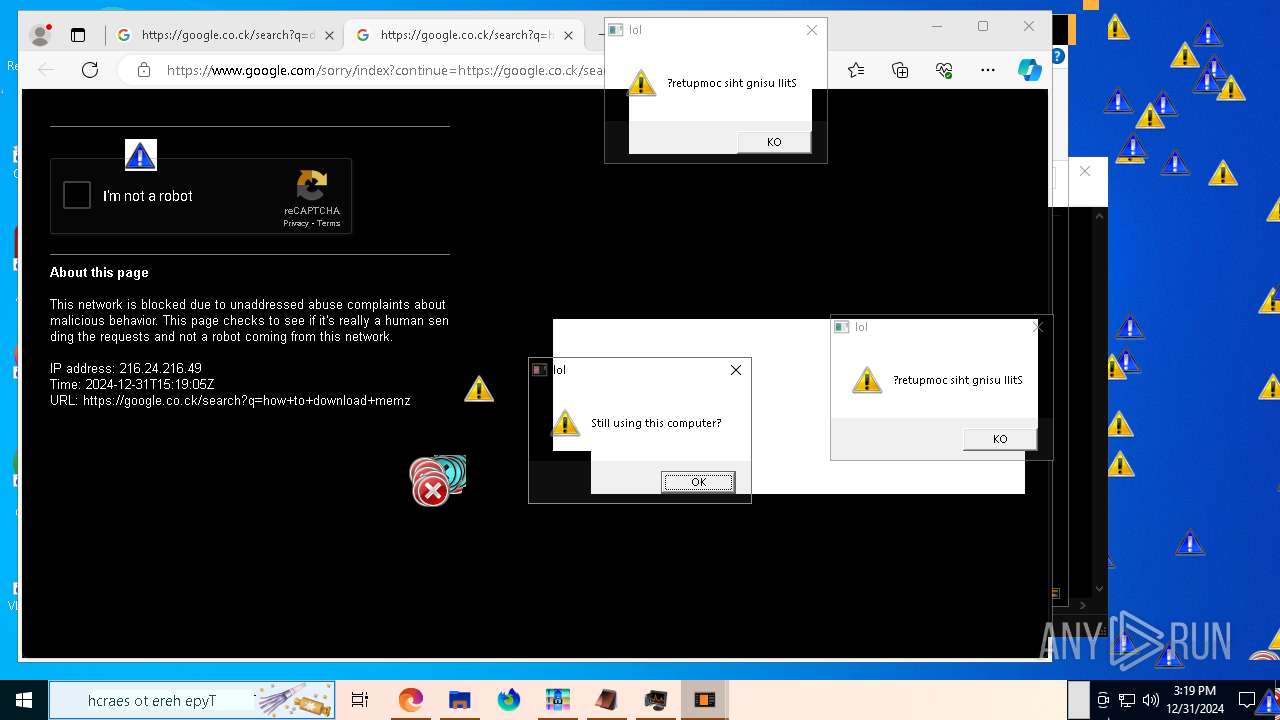Click OK in 'Still using this computer?' dialog
The image size is (1280, 720).
(698, 482)
